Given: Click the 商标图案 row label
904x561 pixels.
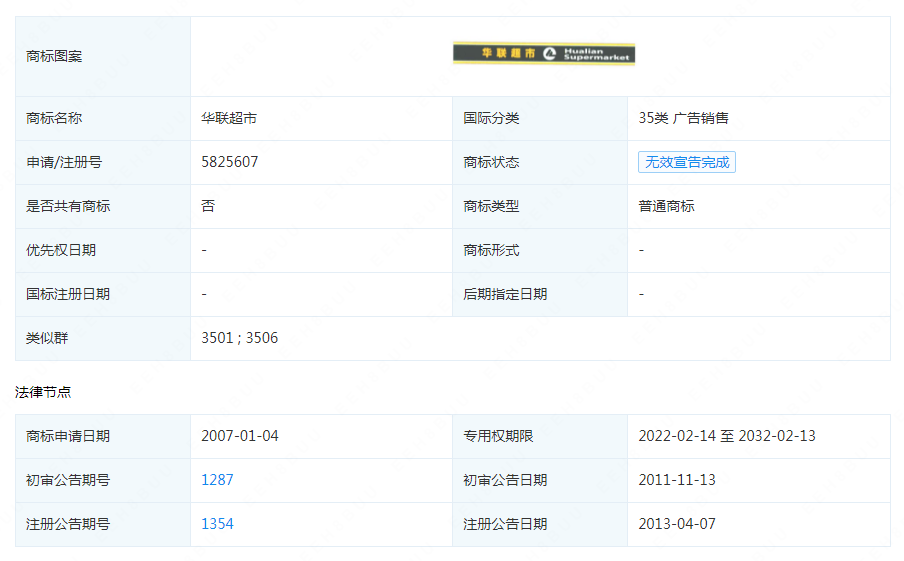Looking at the screenshot, I should coord(54,56).
